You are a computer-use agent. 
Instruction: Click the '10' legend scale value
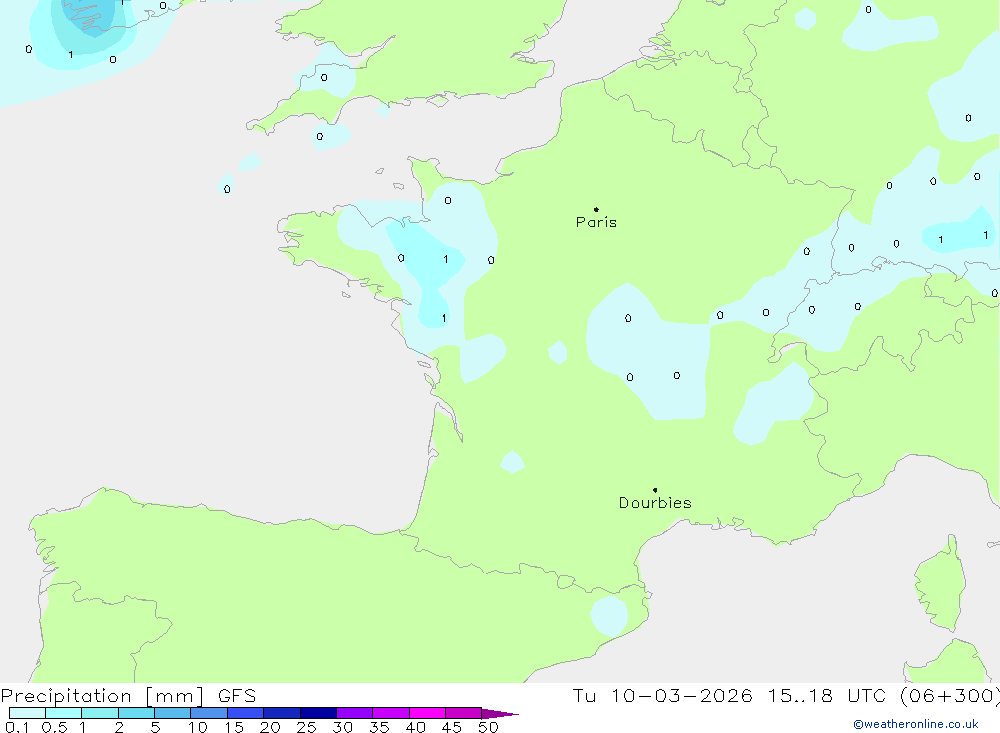click(x=198, y=727)
